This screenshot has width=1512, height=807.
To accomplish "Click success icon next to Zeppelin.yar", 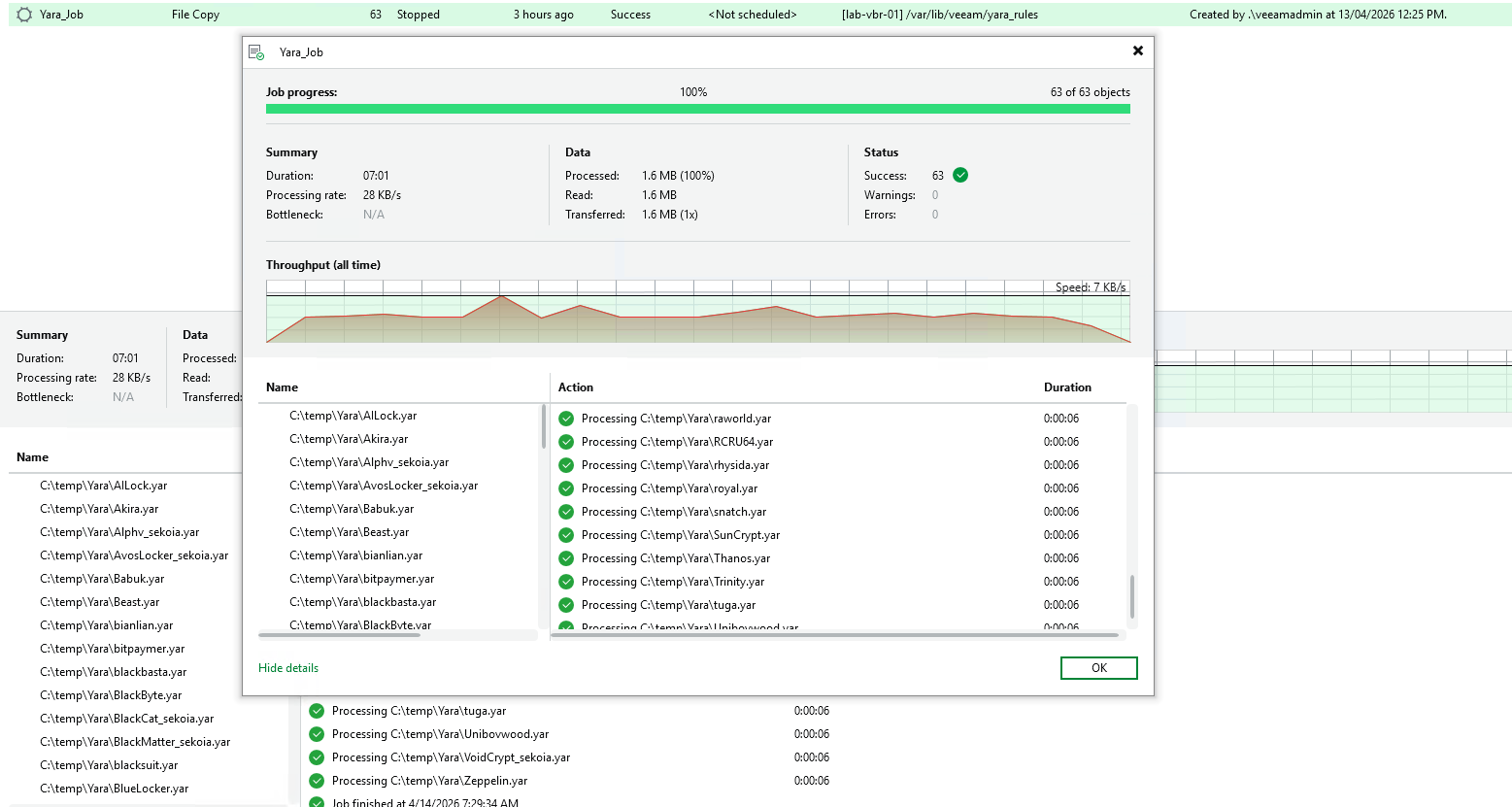I will [x=317, y=781].
